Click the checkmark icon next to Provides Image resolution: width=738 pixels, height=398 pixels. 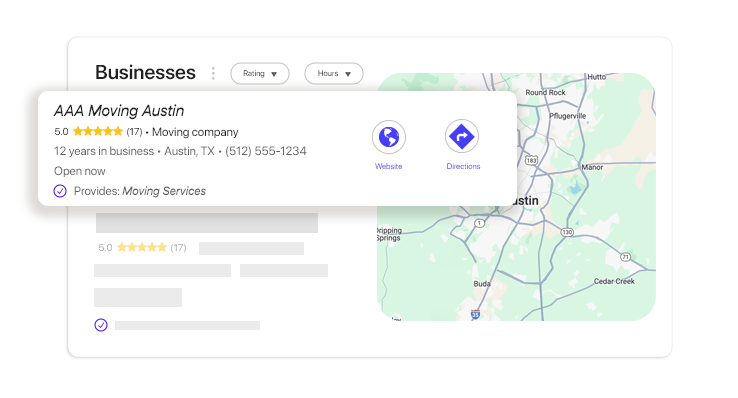click(x=60, y=191)
